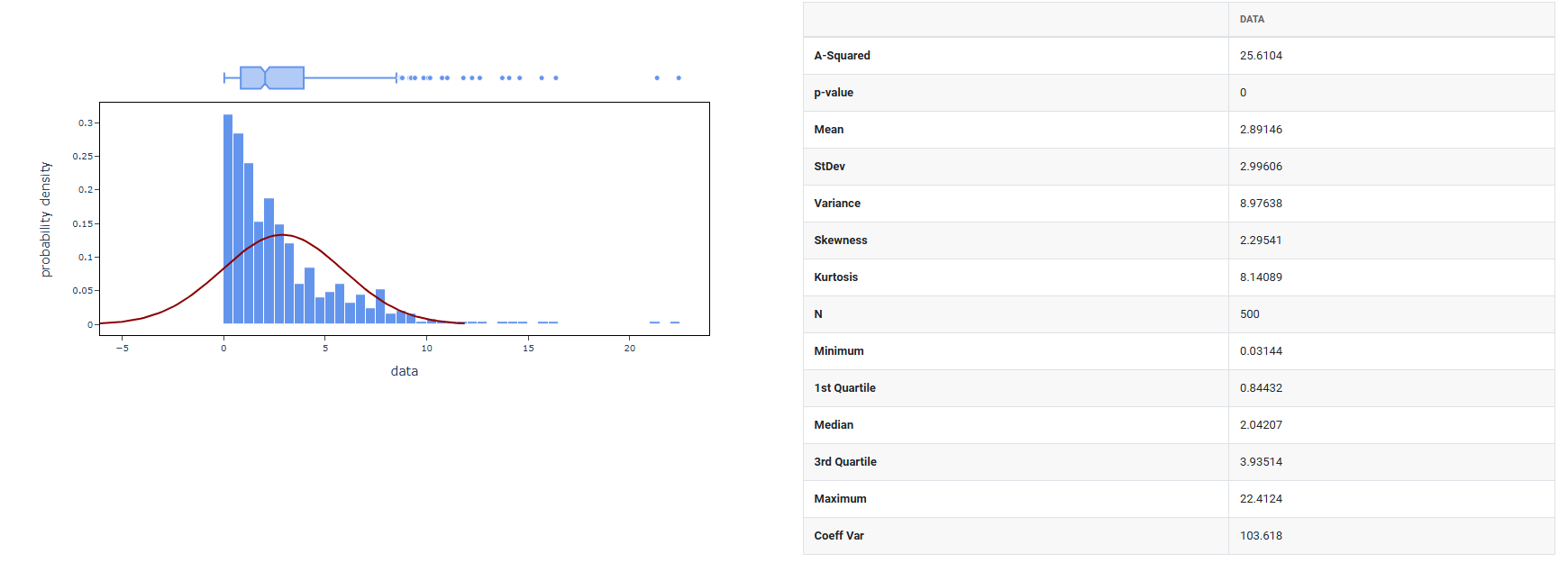The height and width of the screenshot is (572, 1568).
Task: Select the Kurtosis row label
Action: [835, 277]
